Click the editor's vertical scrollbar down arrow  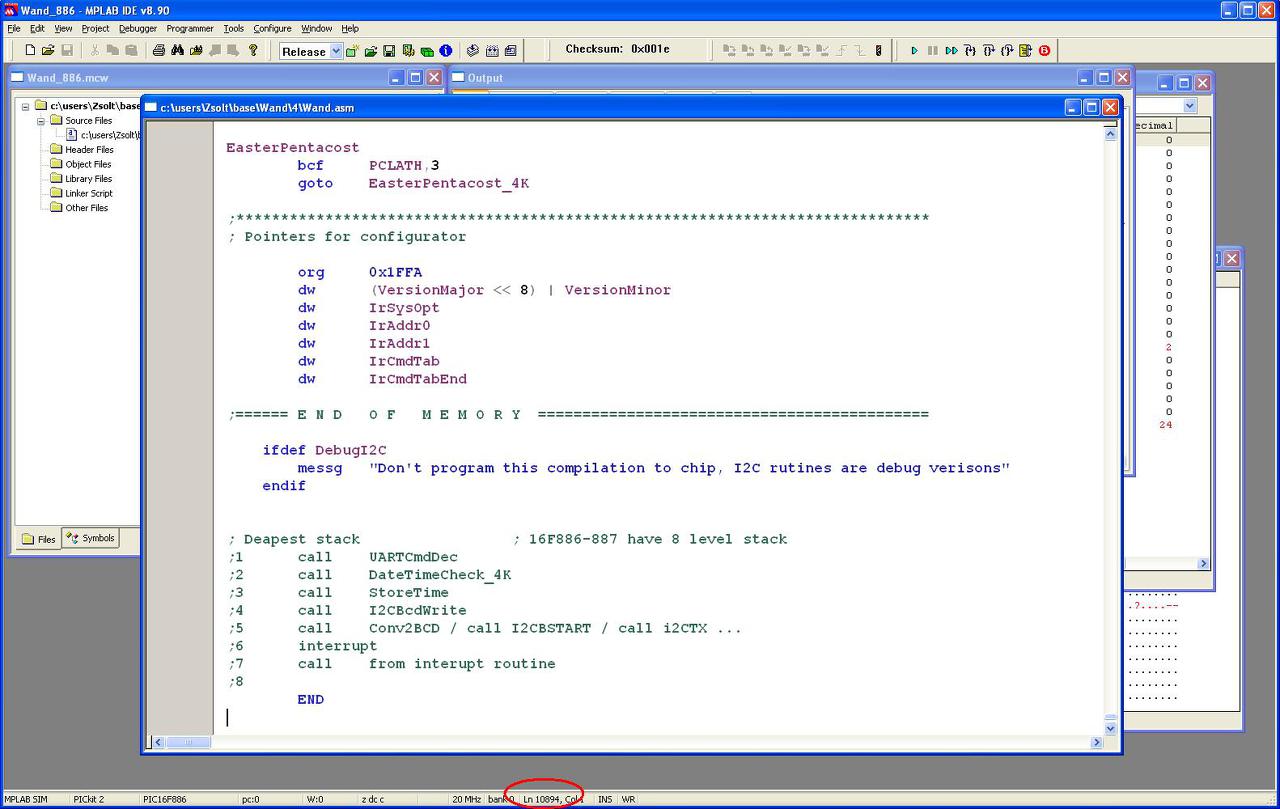[1110, 729]
